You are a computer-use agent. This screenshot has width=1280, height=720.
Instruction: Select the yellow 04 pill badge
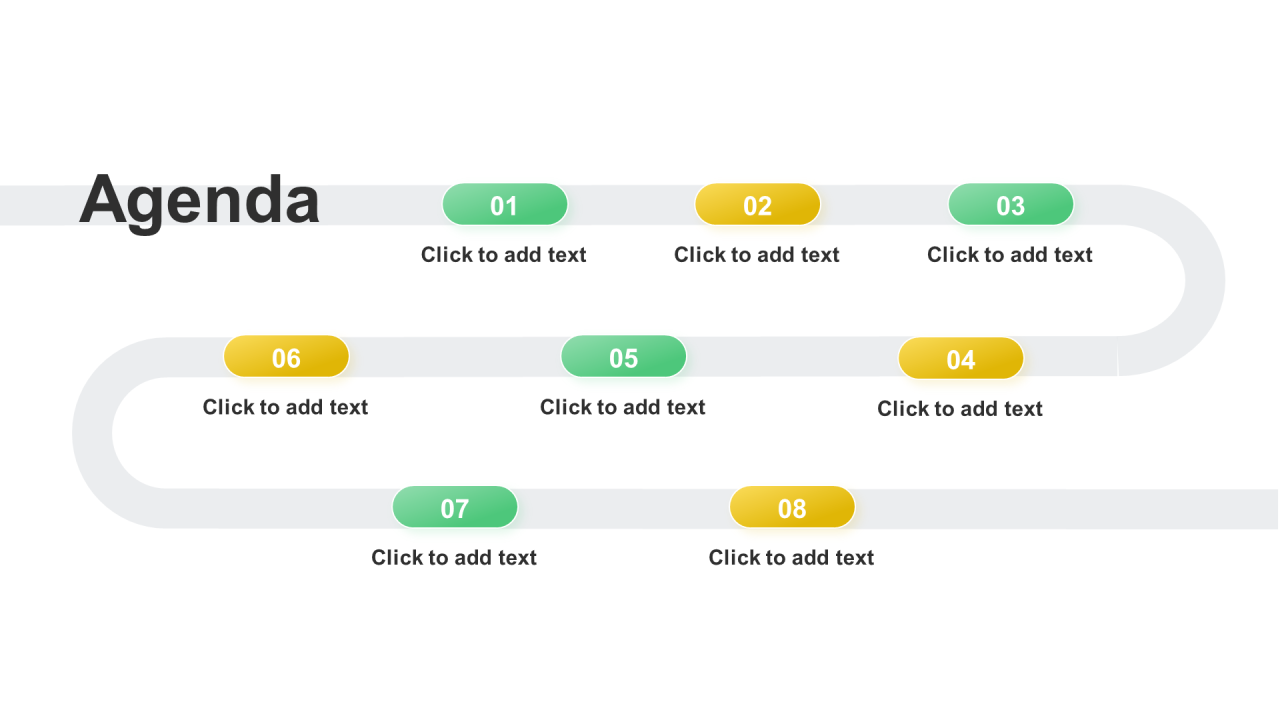click(x=961, y=359)
